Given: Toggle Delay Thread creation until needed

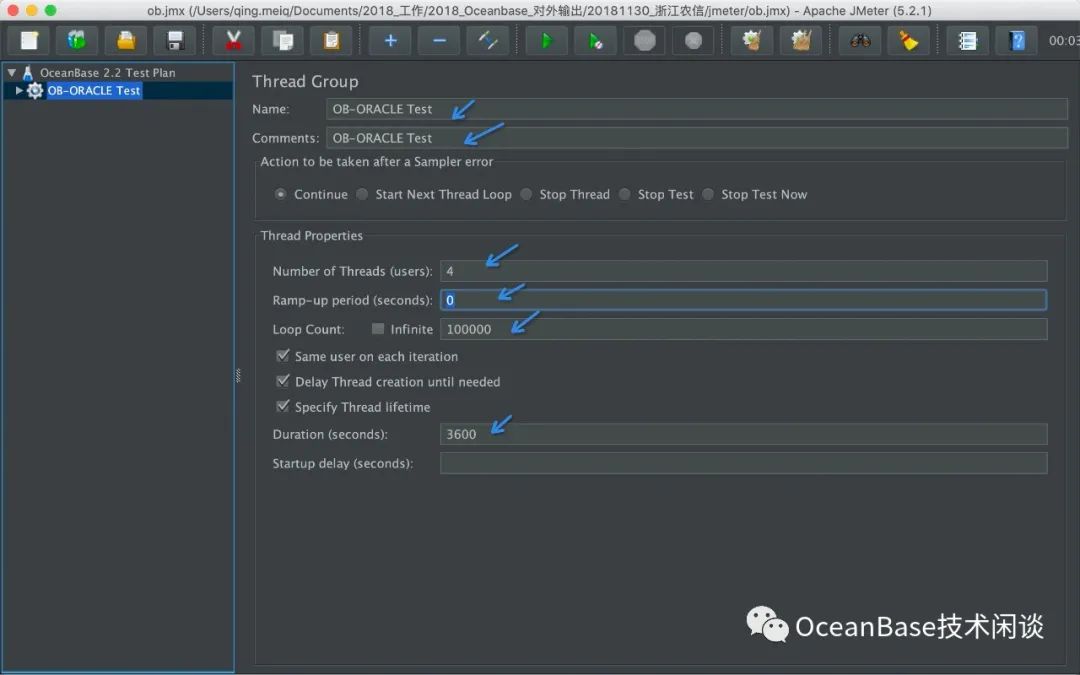Looking at the screenshot, I should click(x=282, y=381).
